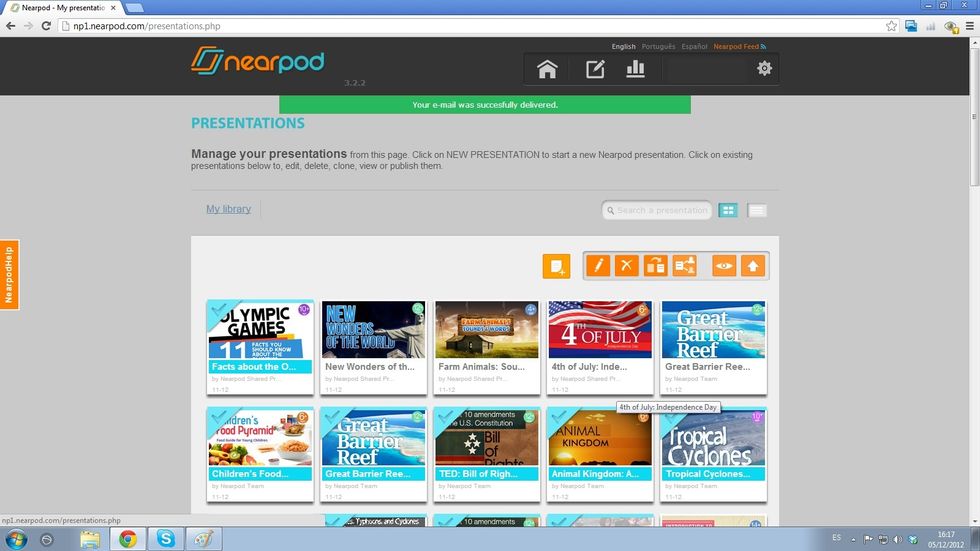The image size is (980, 551).
Task: Click the orange Edit pencil button
Action: (598, 266)
